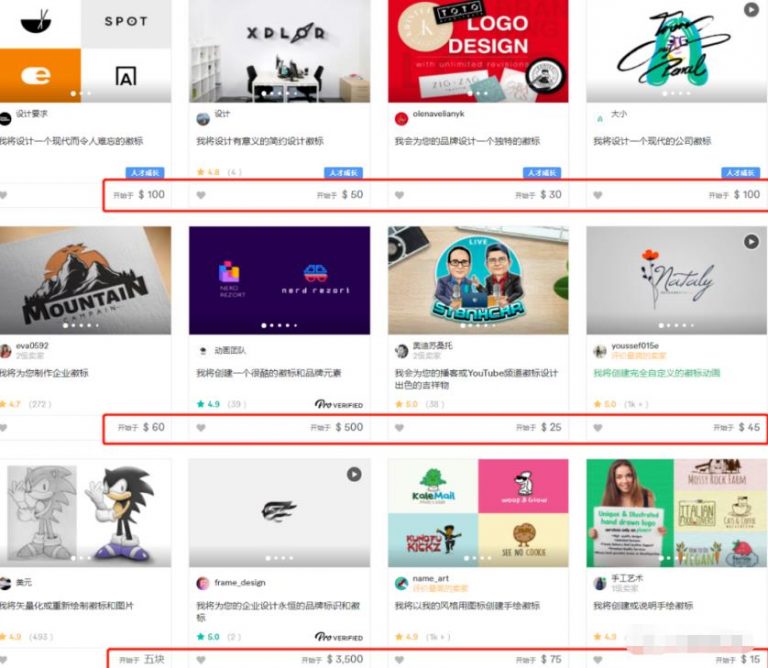This screenshot has height=668, width=768.
Task: Open frame_design seller profile
Action: coord(240,583)
